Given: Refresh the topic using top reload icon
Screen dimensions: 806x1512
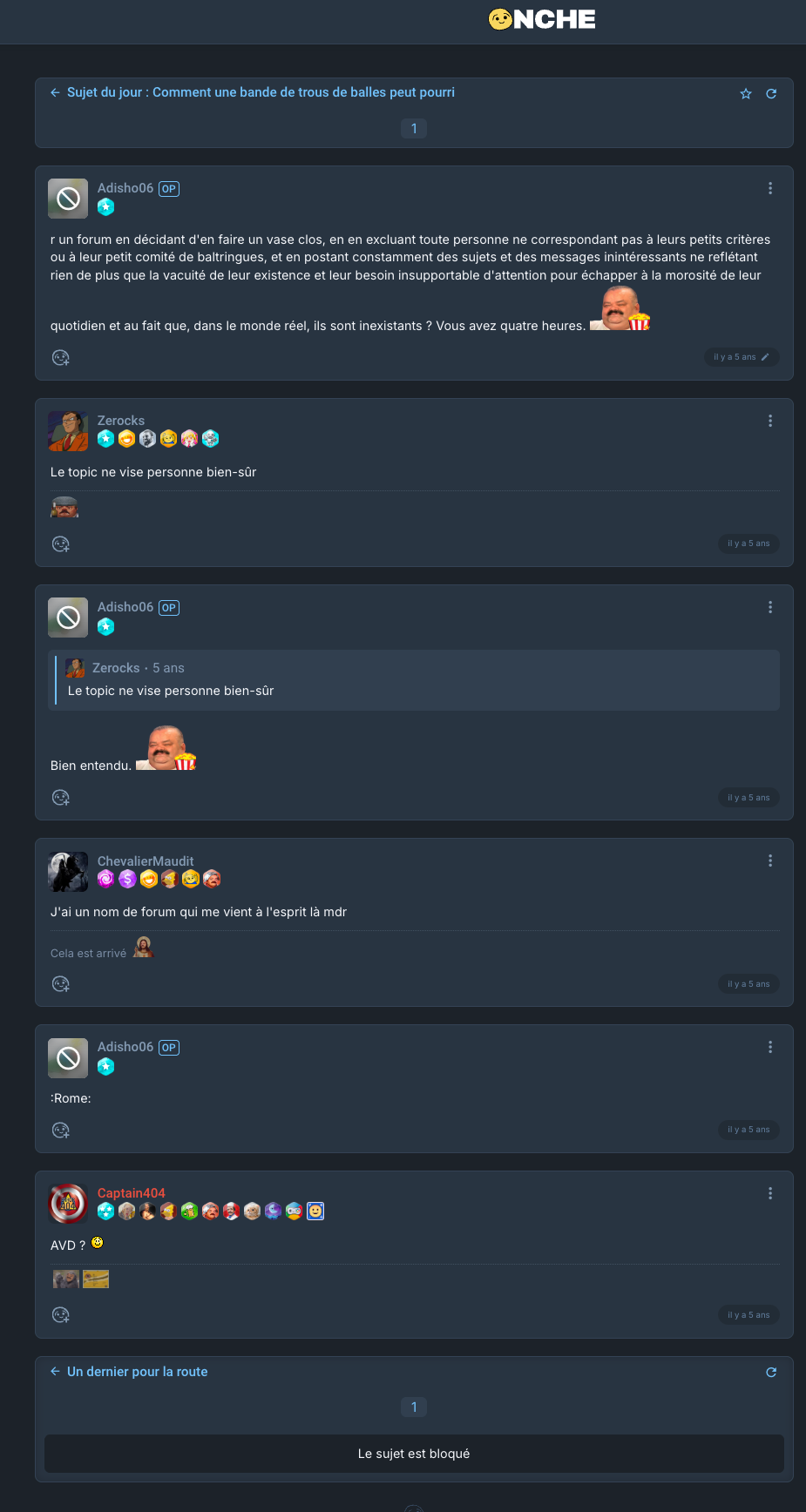Looking at the screenshot, I should tap(771, 94).
